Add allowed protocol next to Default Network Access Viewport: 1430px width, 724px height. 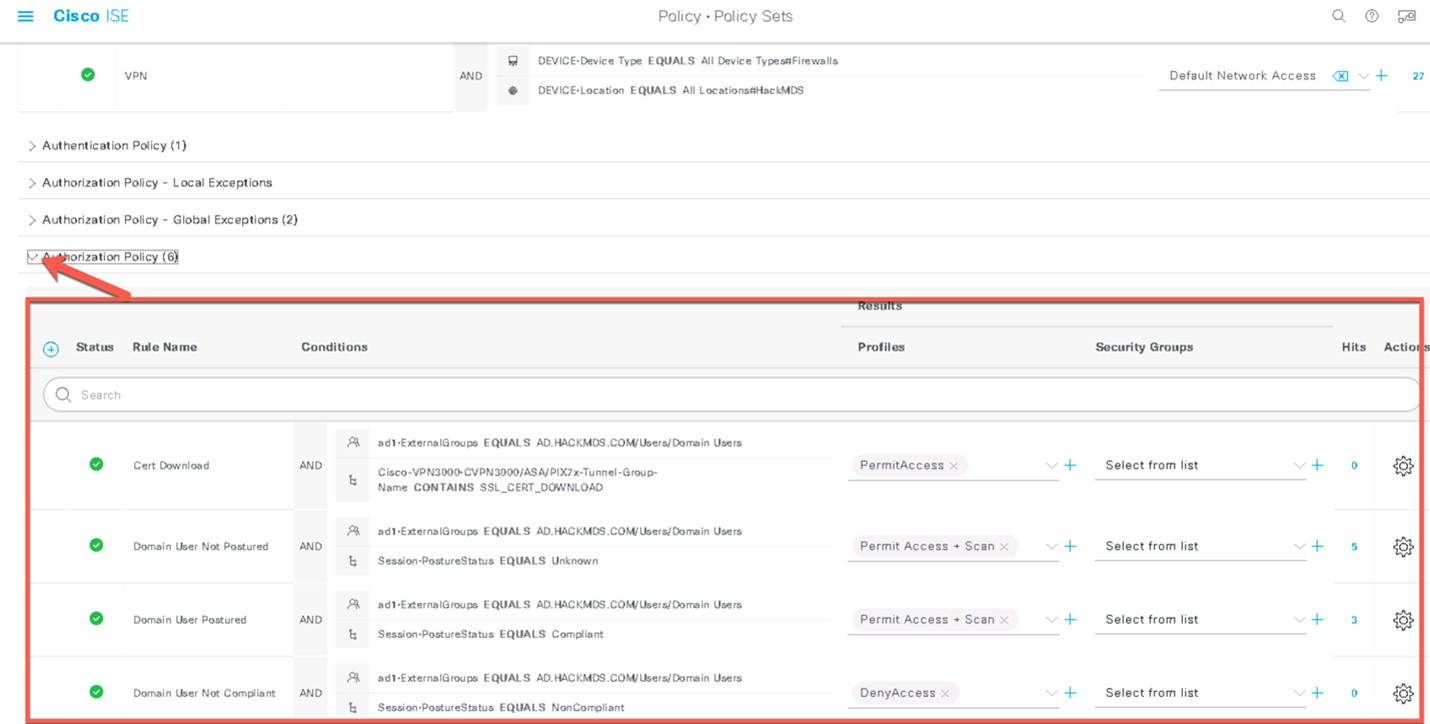tap(1381, 76)
